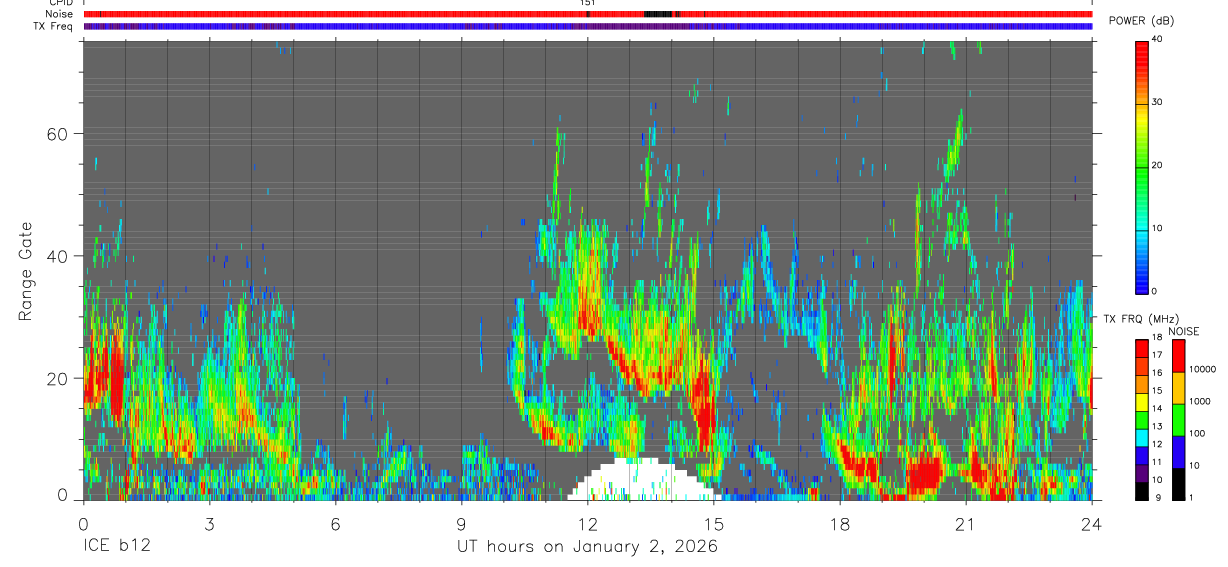Click the 'UT hours on January 2, 2026' axis title
Viewport: 1228px width, 567px height.
(x=587, y=547)
